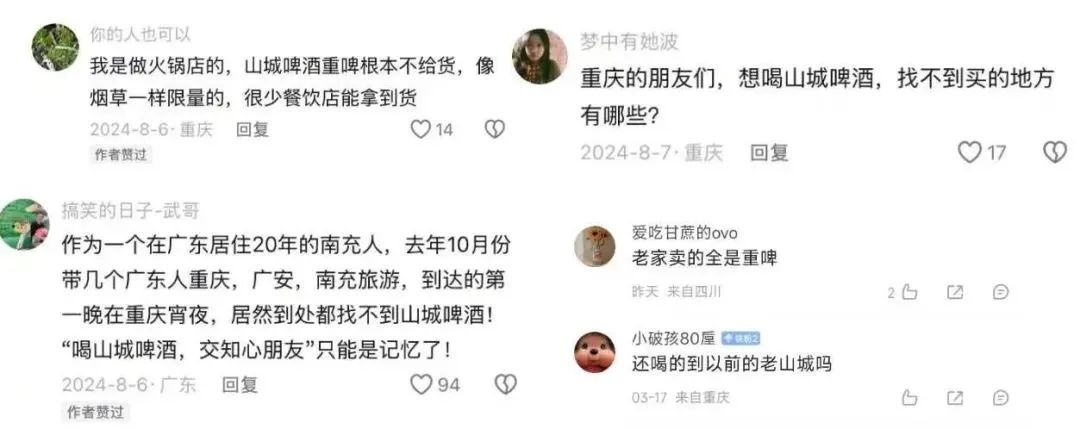Share 小破孩80屋's comment
The width and height of the screenshot is (1080, 429).
pos(955,397)
